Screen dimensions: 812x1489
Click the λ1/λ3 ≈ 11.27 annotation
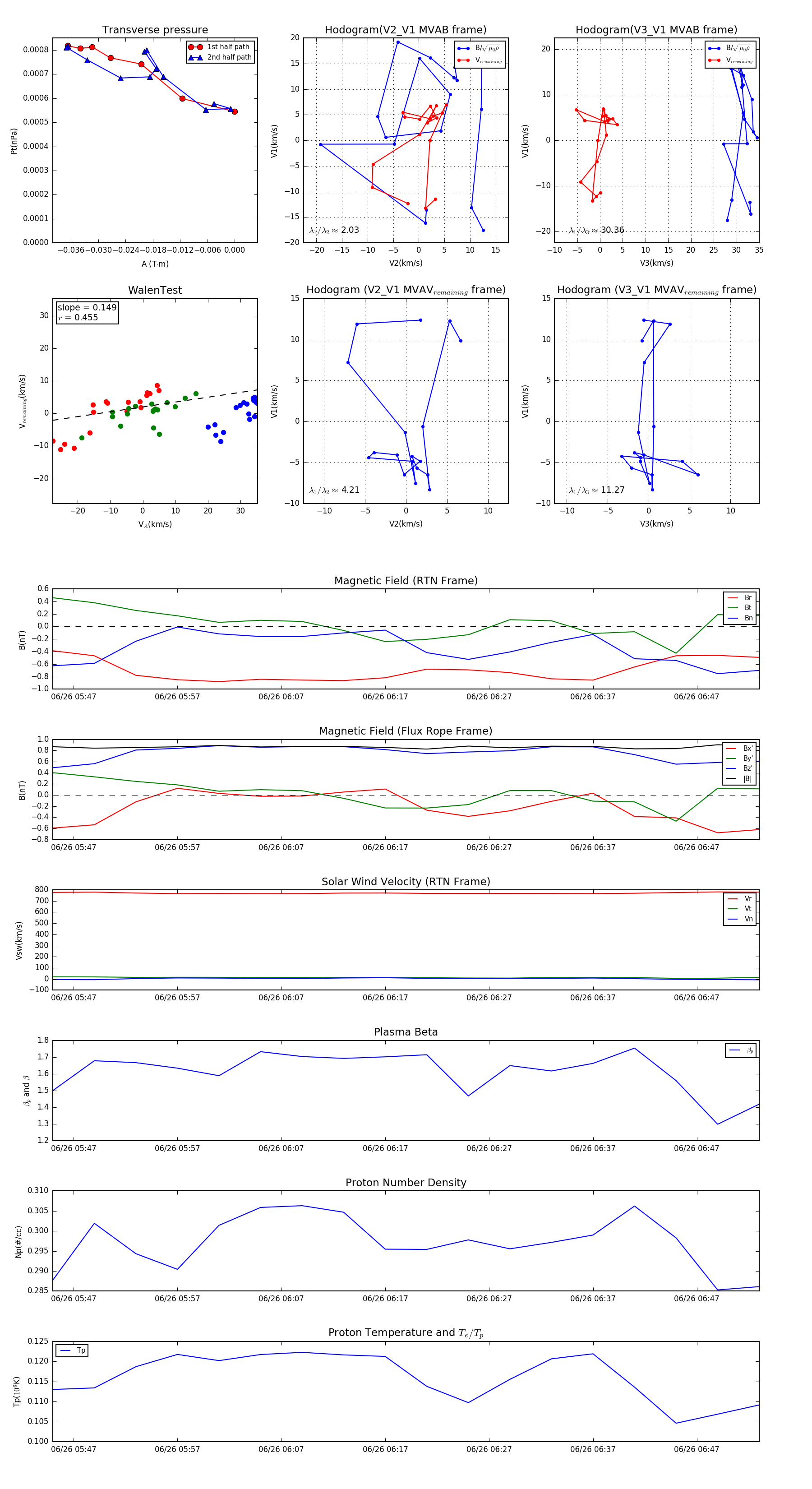(596, 490)
